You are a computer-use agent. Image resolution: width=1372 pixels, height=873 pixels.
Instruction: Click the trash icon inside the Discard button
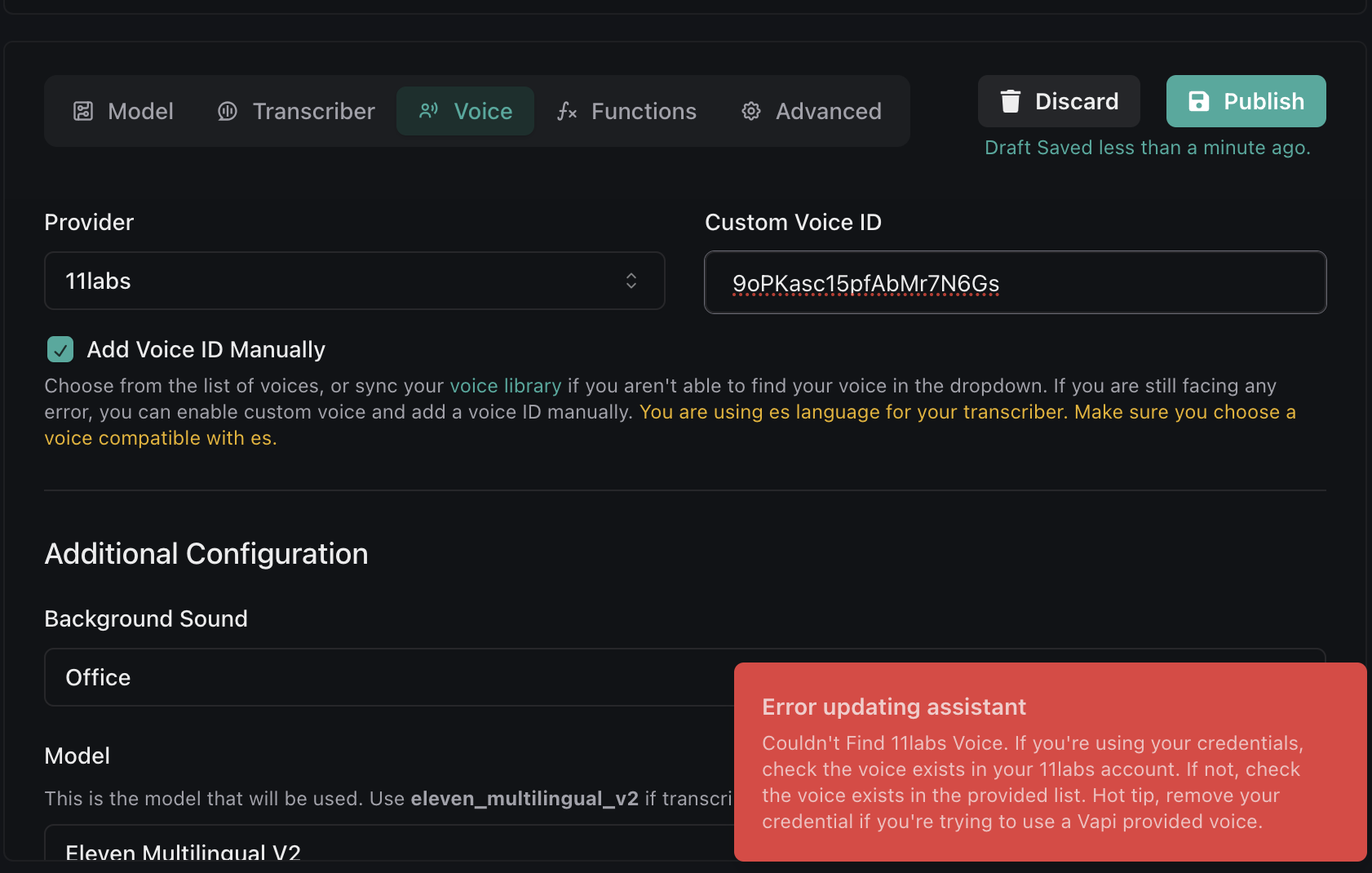[1011, 101]
